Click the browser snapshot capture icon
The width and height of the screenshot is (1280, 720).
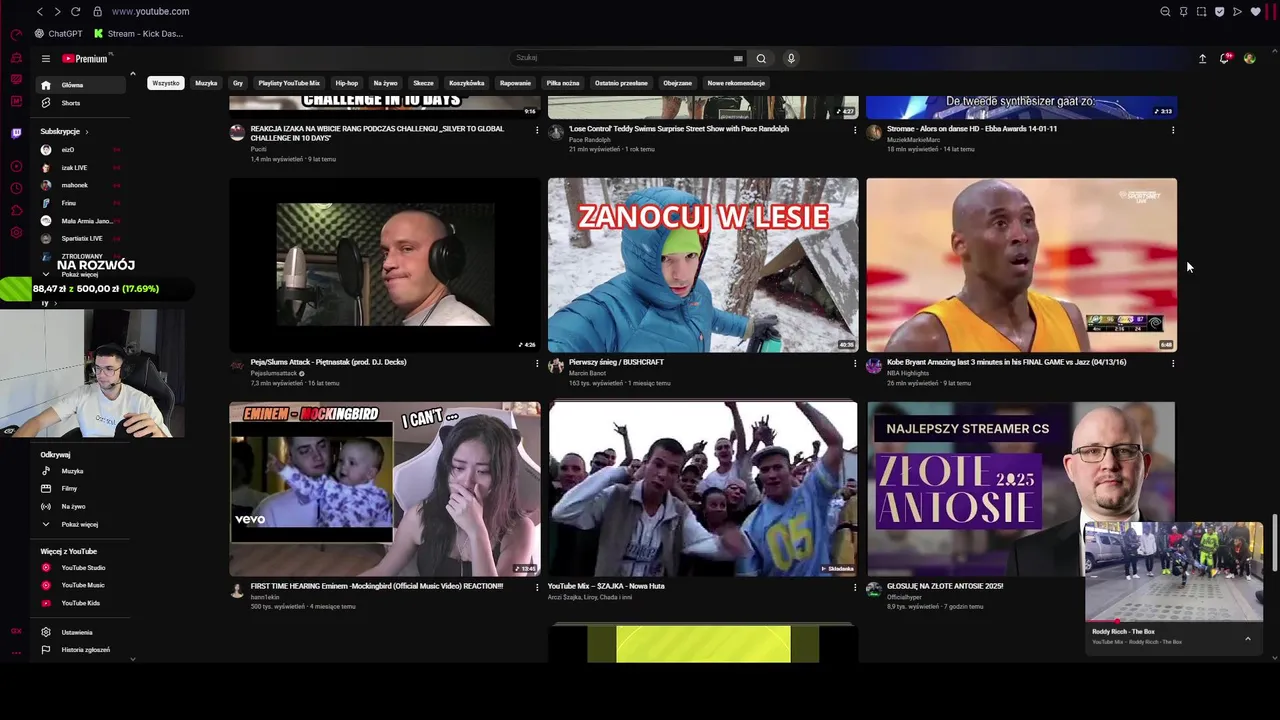[x=1201, y=11]
